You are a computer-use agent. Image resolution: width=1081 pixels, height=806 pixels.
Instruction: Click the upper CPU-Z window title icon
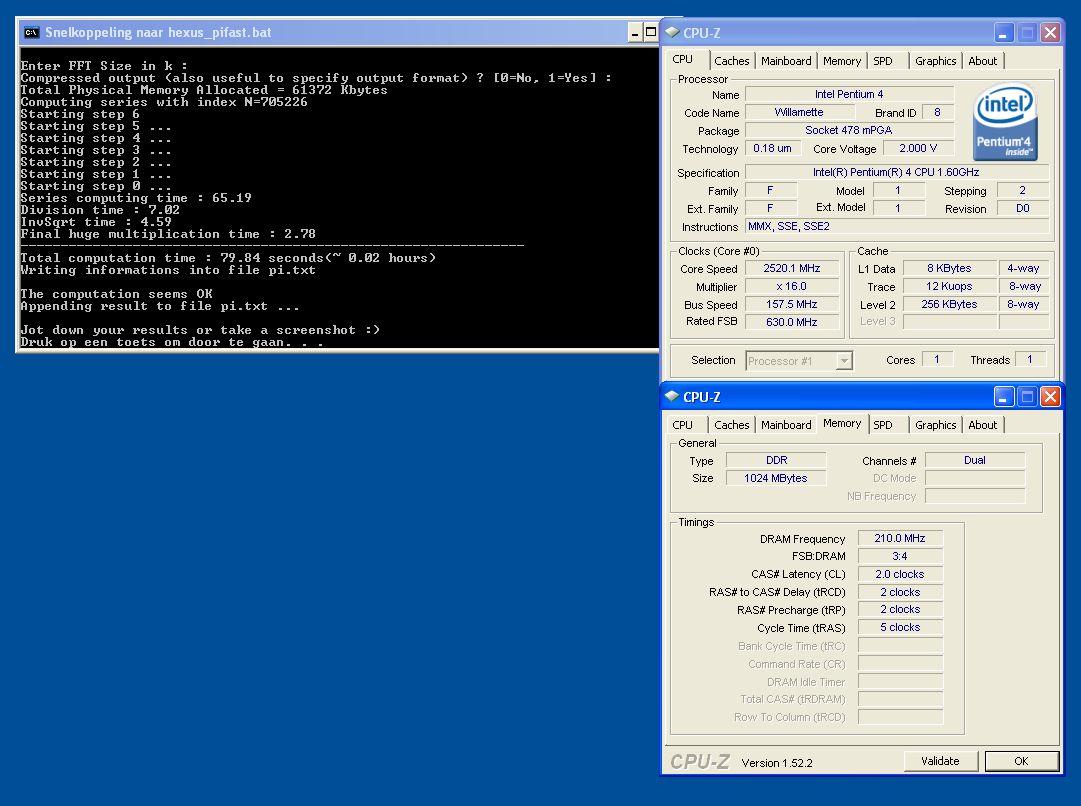tap(671, 32)
